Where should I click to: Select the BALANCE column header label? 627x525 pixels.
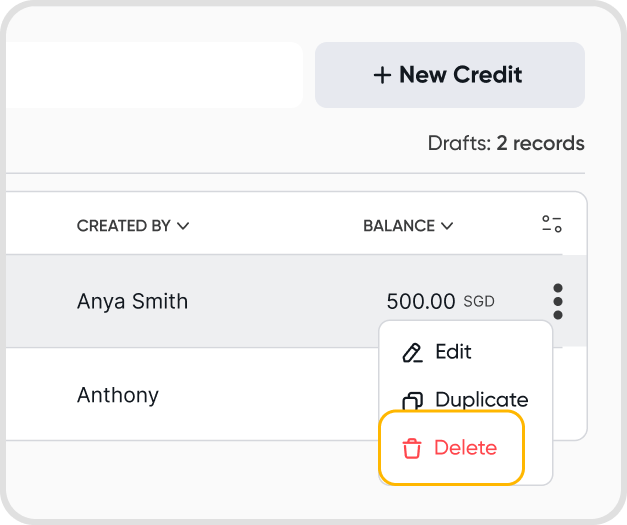(399, 226)
